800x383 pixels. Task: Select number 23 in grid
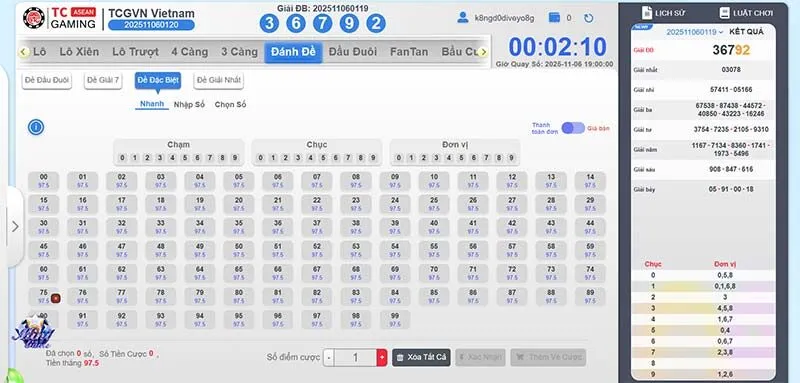356,204
